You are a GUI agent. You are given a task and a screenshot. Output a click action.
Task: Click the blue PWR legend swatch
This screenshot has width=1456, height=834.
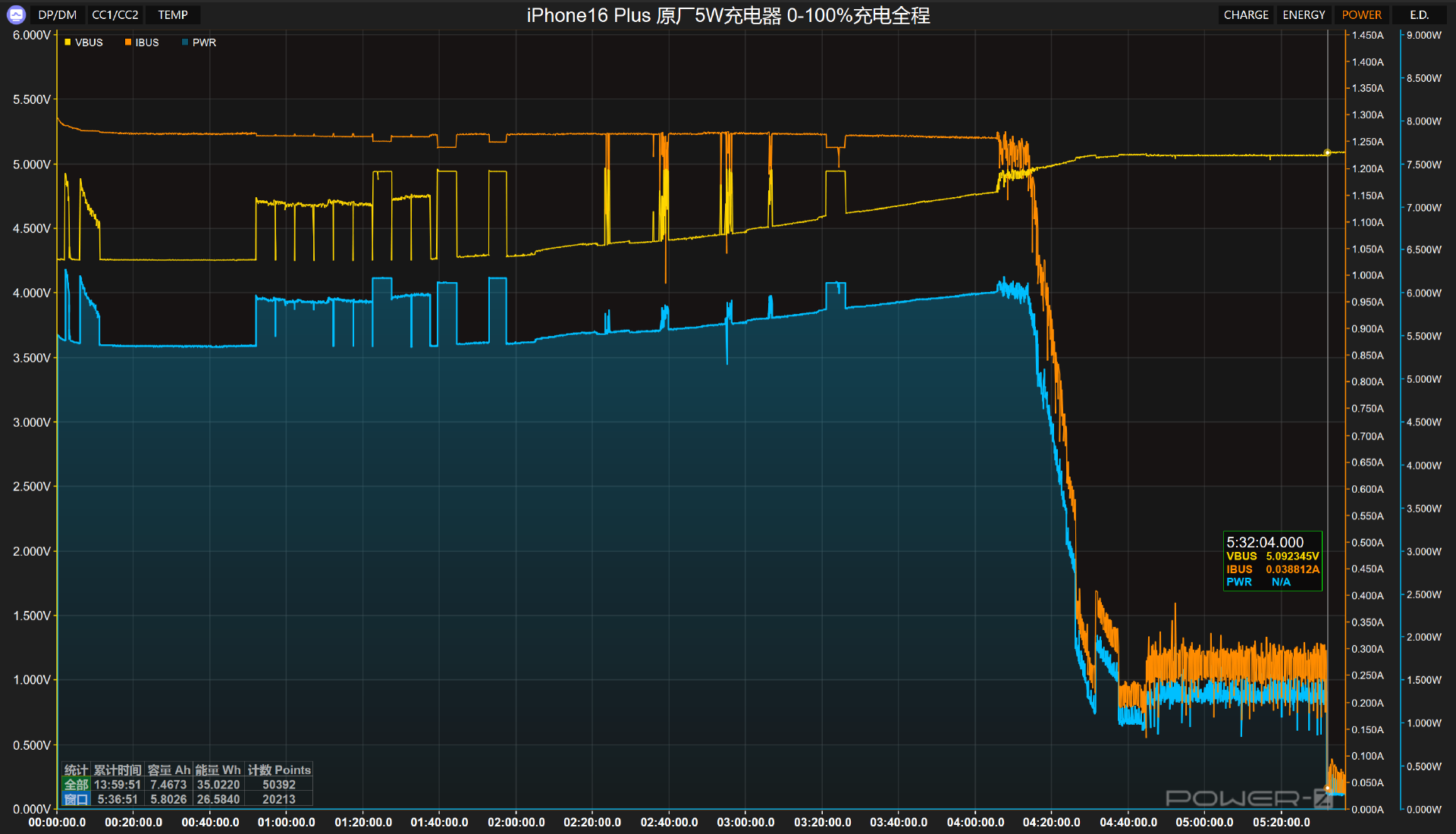pyautogui.click(x=185, y=42)
